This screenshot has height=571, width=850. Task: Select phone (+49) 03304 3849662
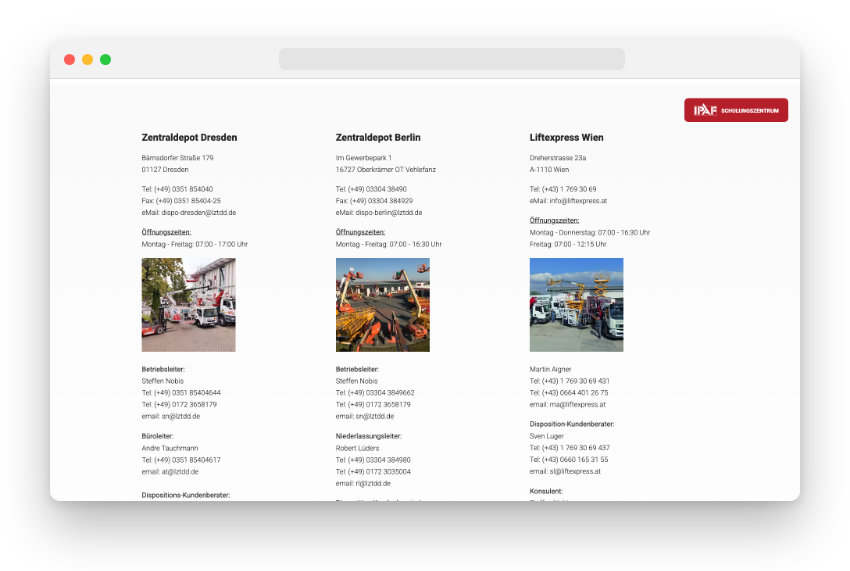point(381,393)
